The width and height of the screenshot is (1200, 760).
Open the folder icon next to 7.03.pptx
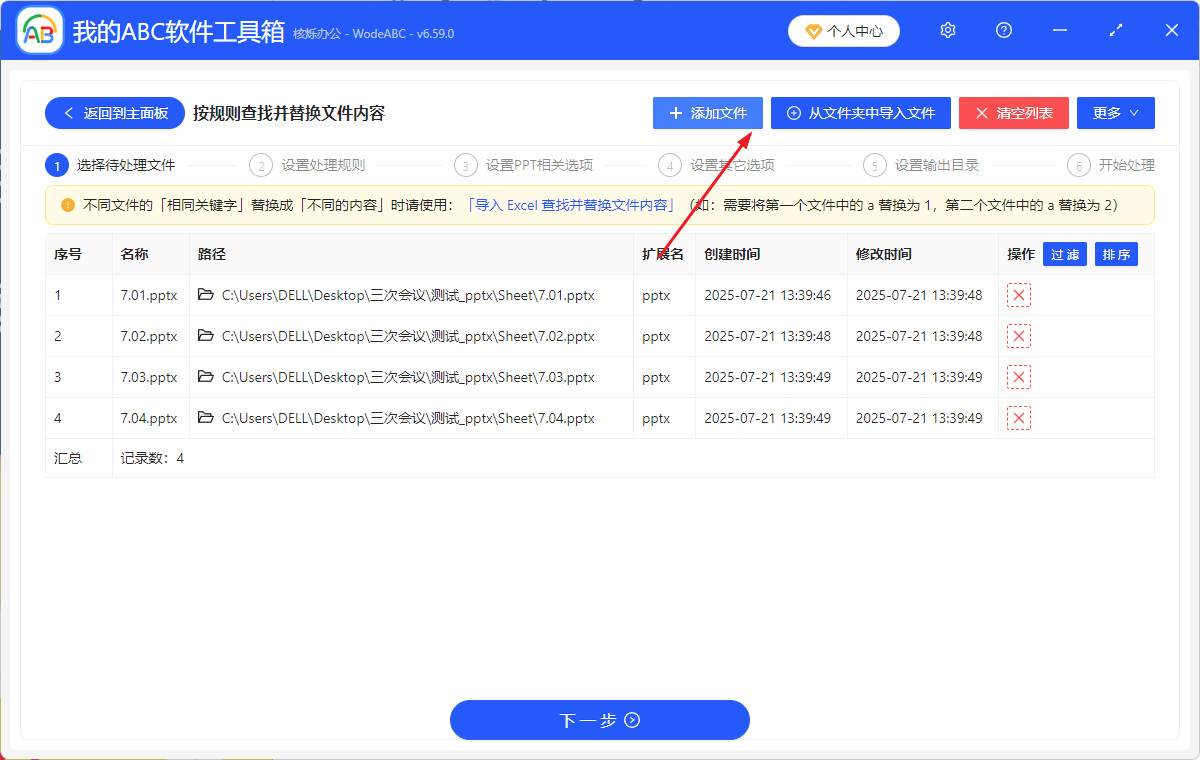(204, 377)
